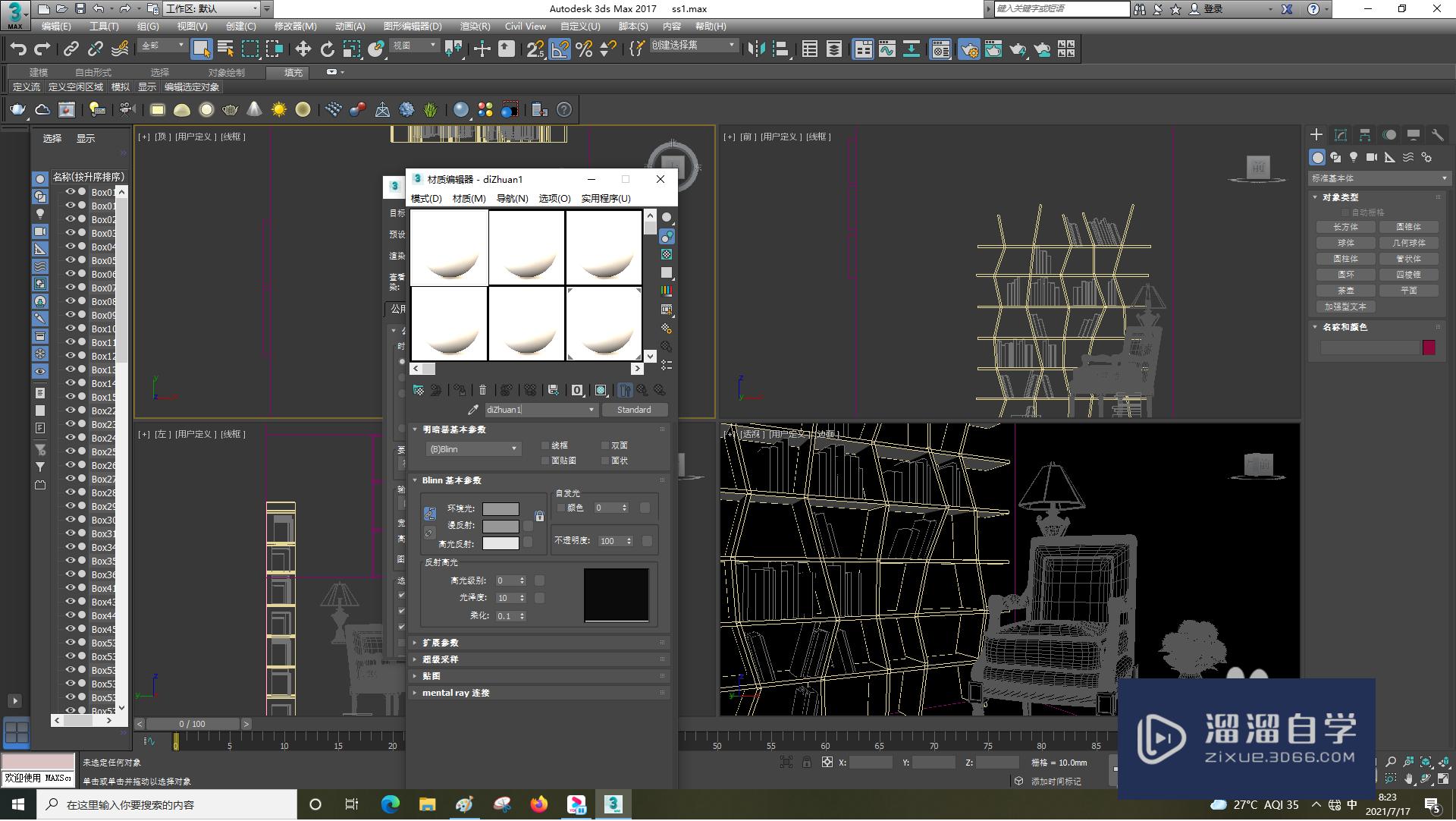Enable the 面贴图 face map checkbox
The image size is (1456, 821).
[545, 461]
